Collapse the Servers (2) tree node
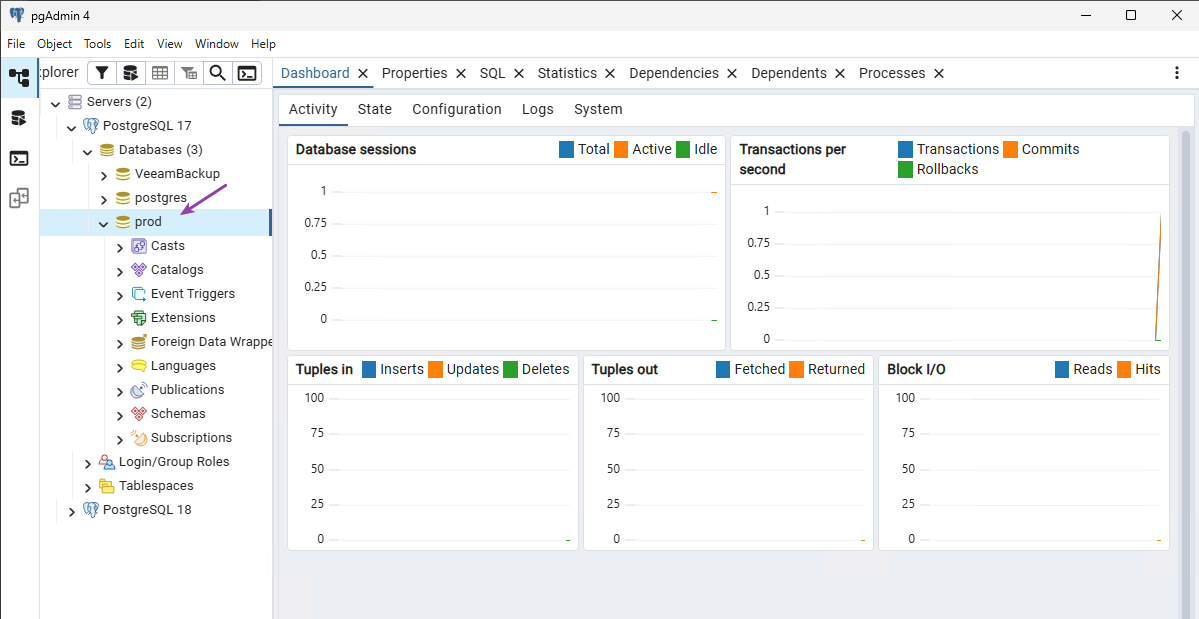 pos(55,102)
